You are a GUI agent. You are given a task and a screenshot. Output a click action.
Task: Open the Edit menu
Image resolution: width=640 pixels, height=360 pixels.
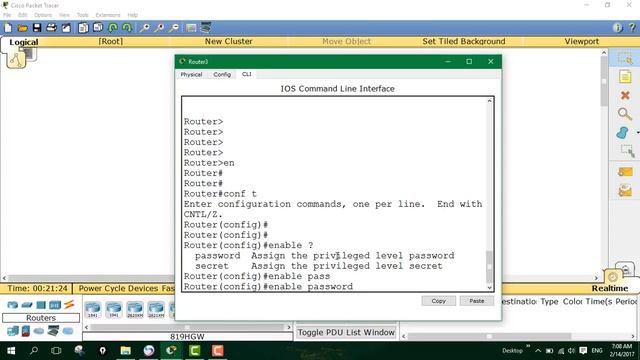pyautogui.click(x=22, y=15)
